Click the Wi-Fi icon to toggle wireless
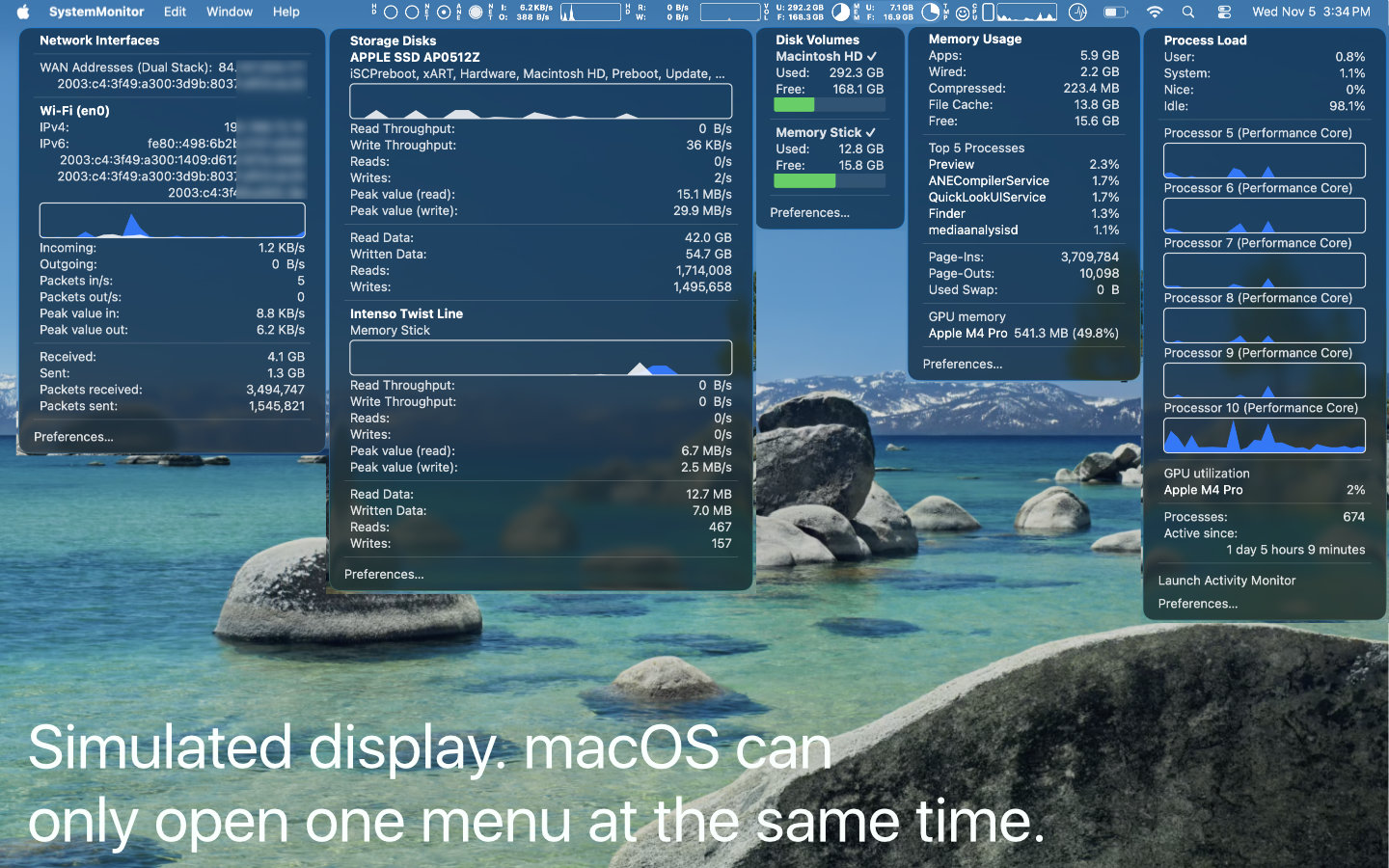Image resolution: width=1389 pixels, height=868 pixels. tap(1154, 12)
